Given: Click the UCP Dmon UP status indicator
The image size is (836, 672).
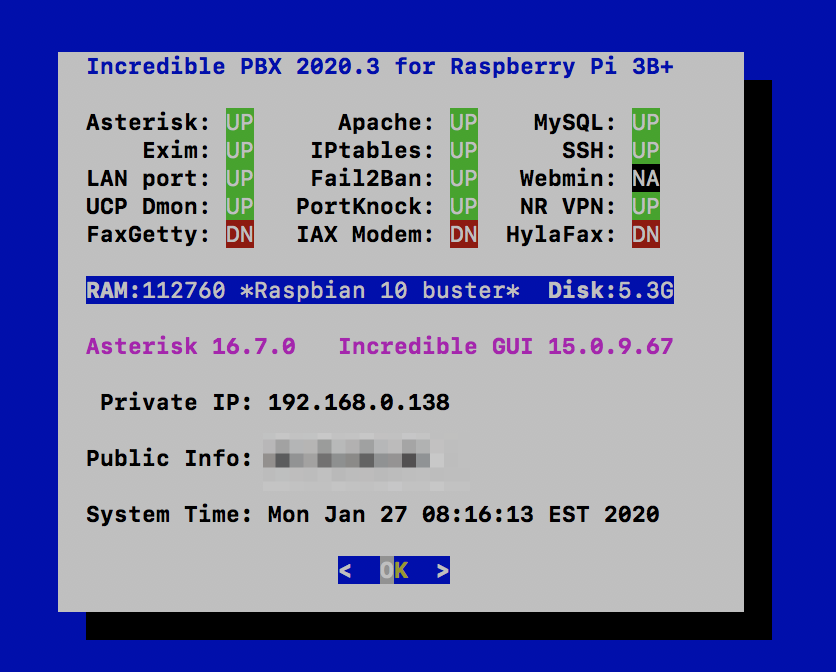Looking at the screenshot, I should coord(240,206).
